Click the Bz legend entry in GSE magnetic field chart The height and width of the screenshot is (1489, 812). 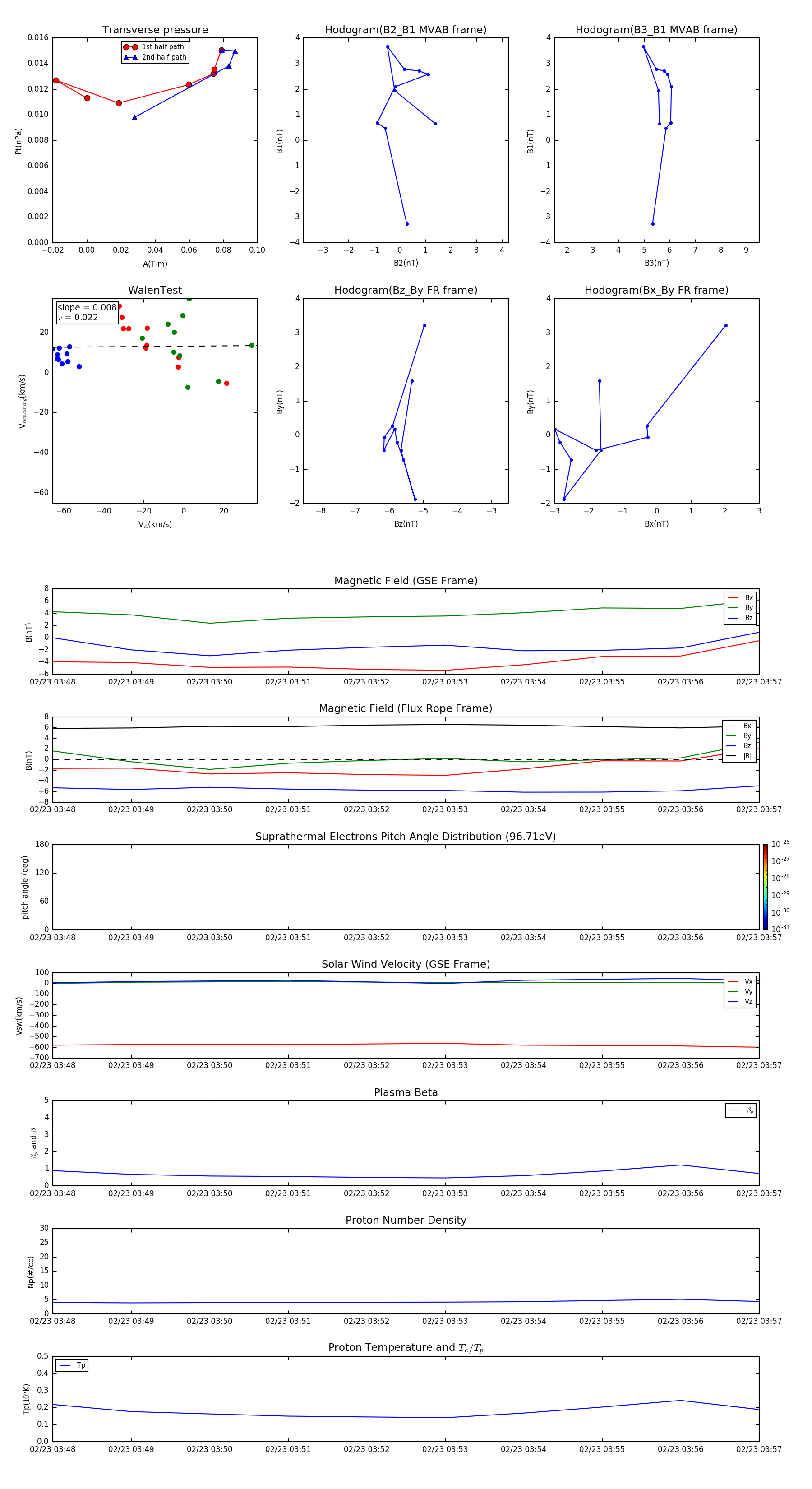point(740,618)
